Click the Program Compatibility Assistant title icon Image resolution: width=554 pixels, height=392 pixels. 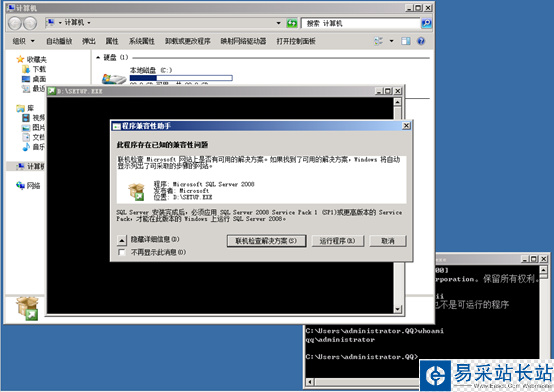pos(117,126)
